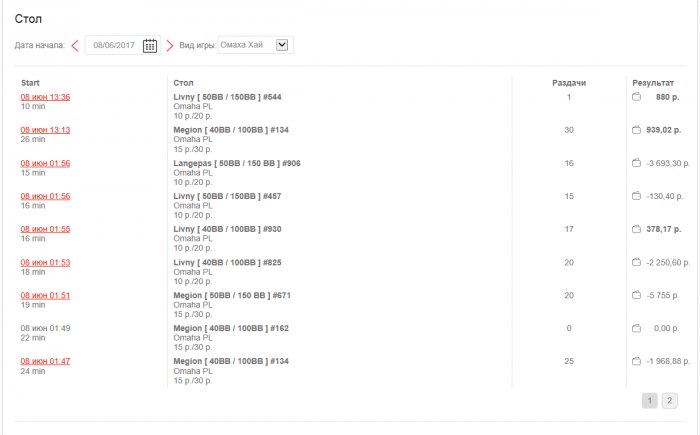Viewport: 700px width, 435px height.
Task: Open session 08 июн 01:51
Action: [45, 295]
